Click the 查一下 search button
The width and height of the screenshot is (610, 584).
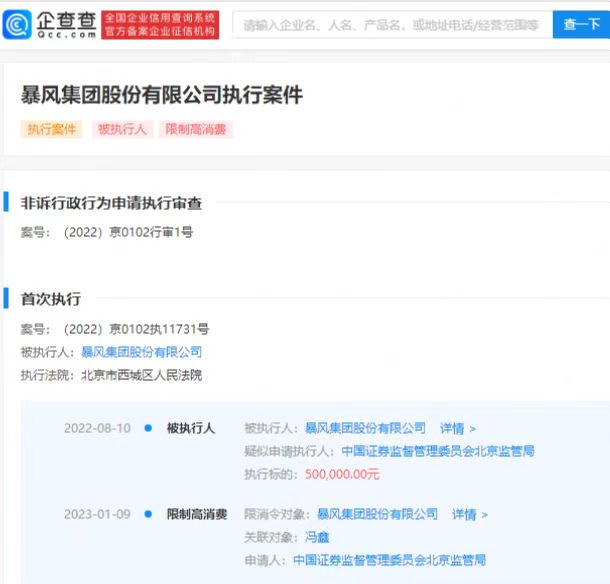coord(581,25)
